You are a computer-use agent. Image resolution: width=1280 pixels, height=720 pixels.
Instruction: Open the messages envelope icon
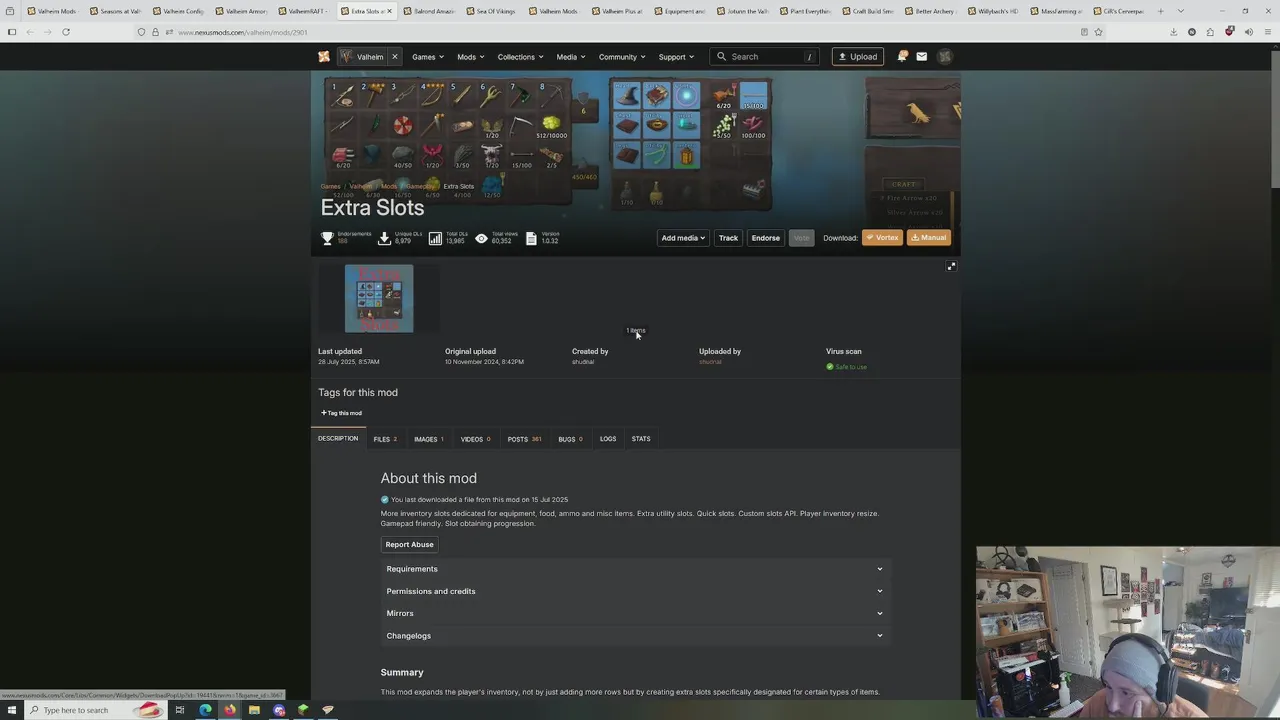pyautogui.click(x=922, y=57)
